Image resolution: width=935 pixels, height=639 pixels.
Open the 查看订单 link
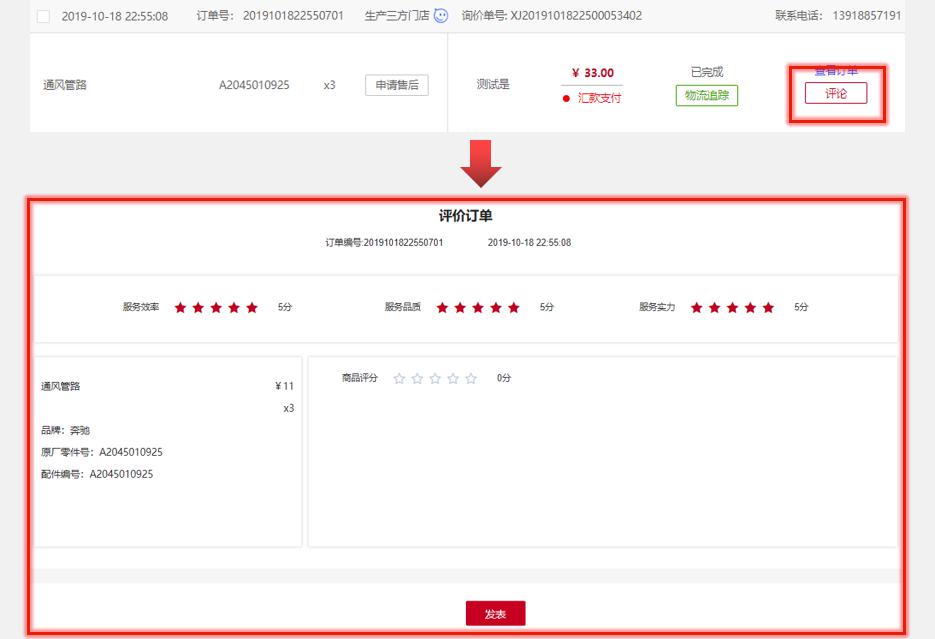pos(836,71)
